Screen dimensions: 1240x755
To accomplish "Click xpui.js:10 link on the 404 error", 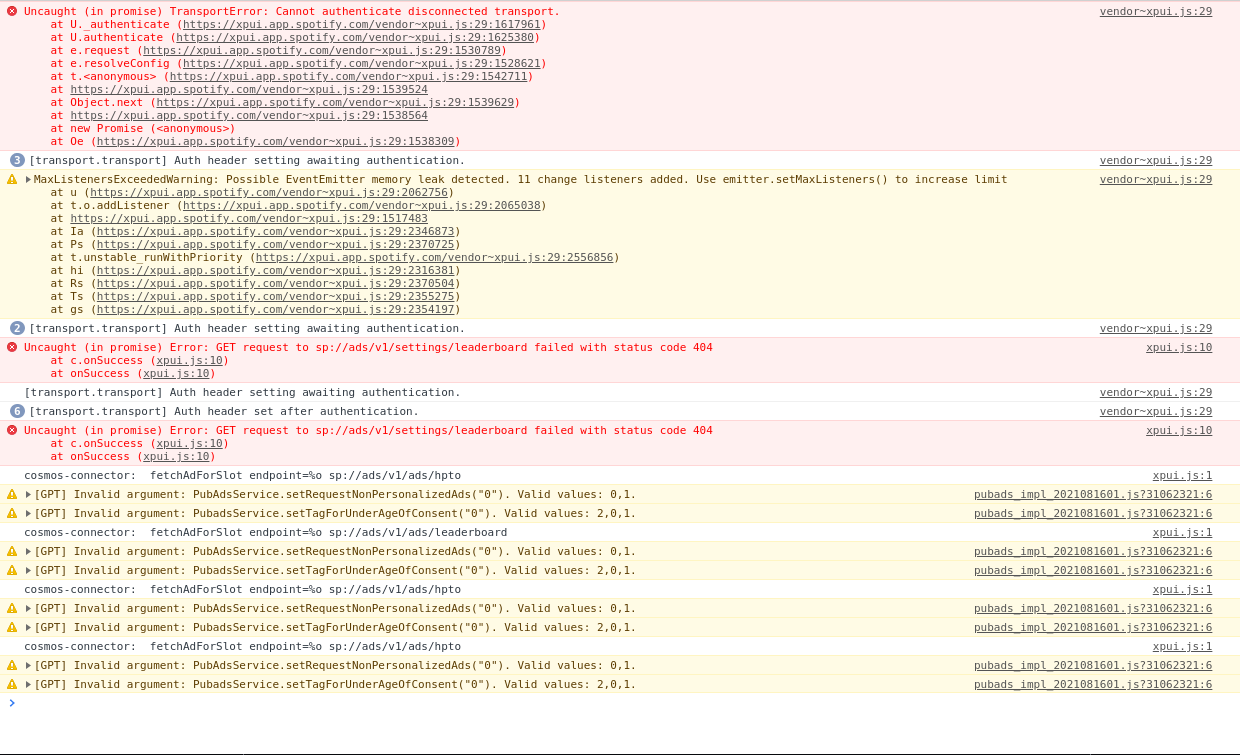I will [1179, 347].
